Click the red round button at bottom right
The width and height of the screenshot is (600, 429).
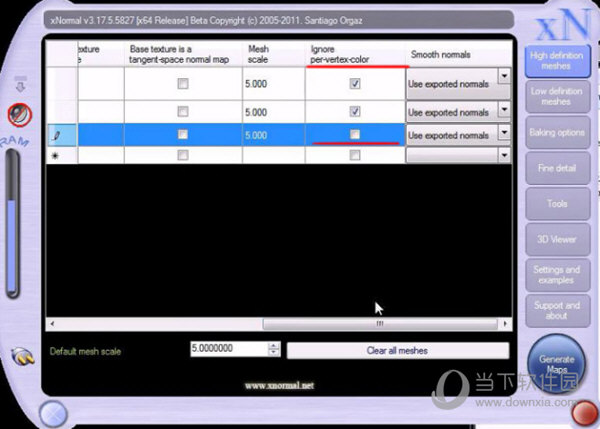point(585,413)
